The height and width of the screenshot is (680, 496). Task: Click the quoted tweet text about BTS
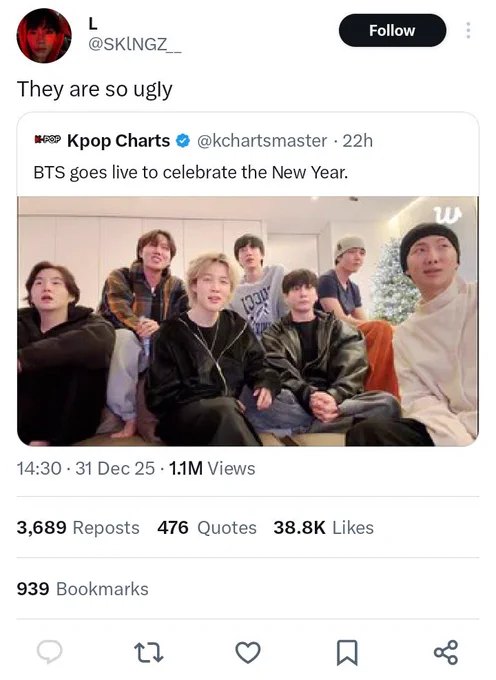191,173
